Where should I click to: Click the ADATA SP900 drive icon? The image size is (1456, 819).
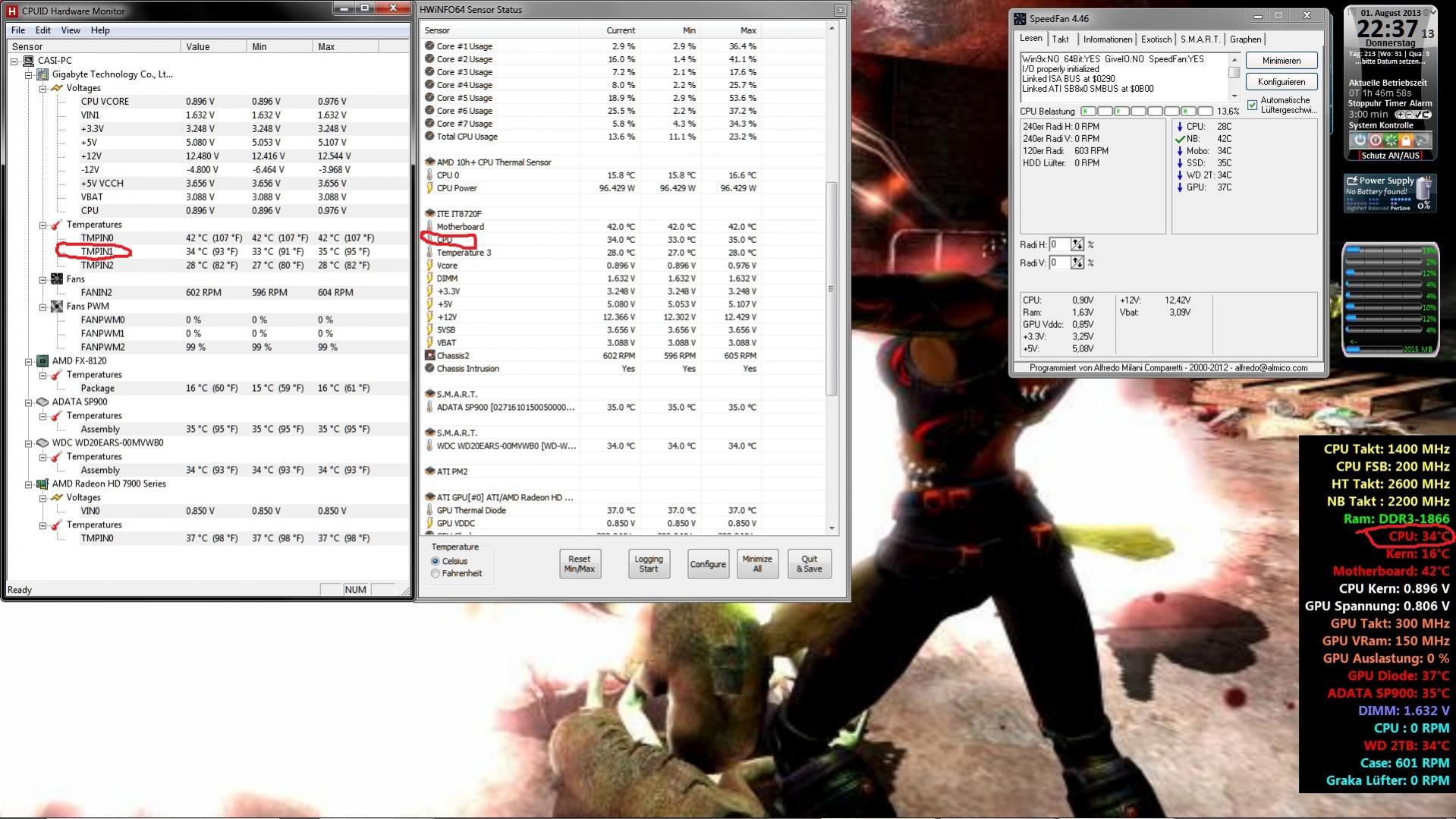point(42,402)
